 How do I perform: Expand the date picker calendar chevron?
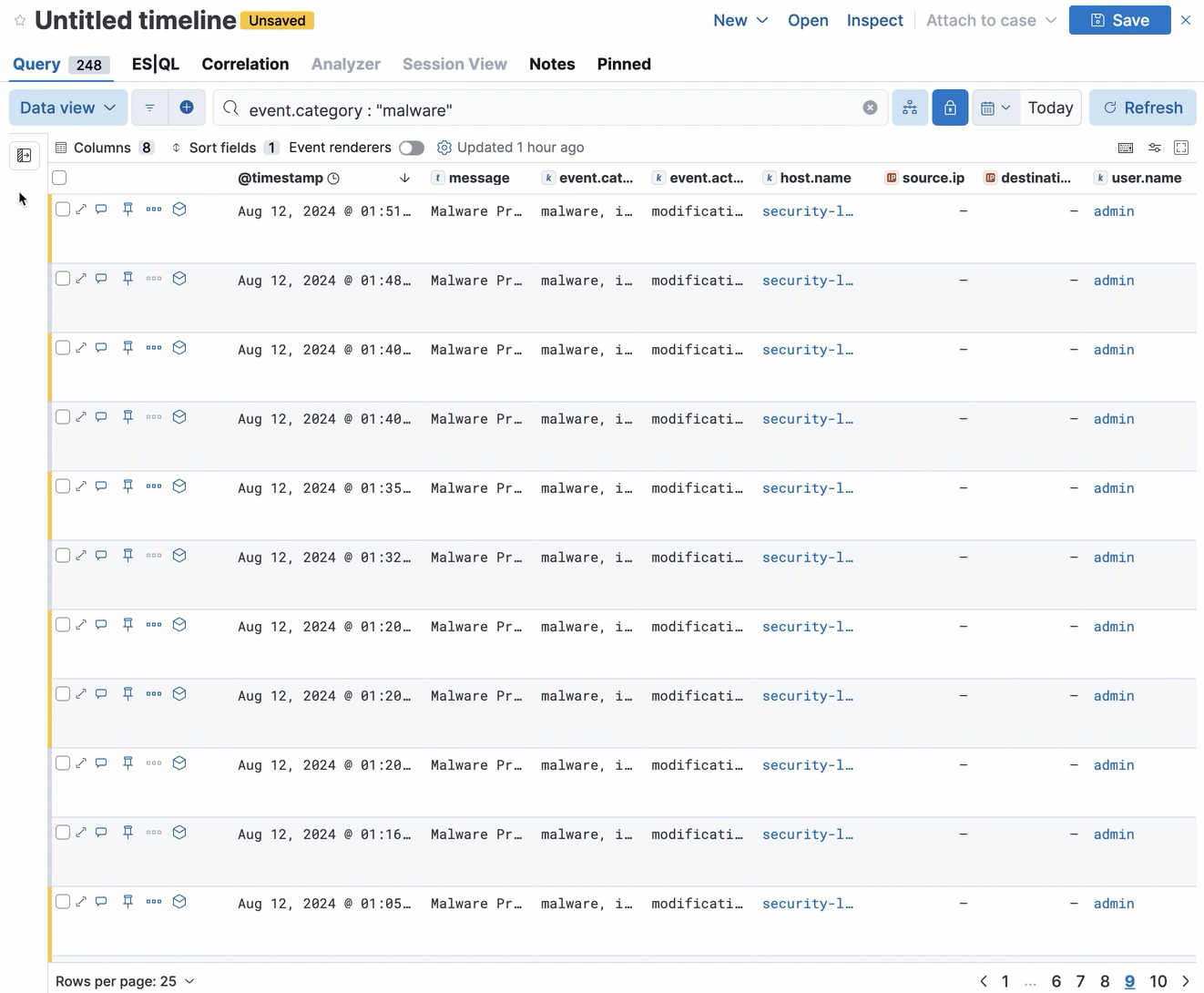coord(1007,107)
